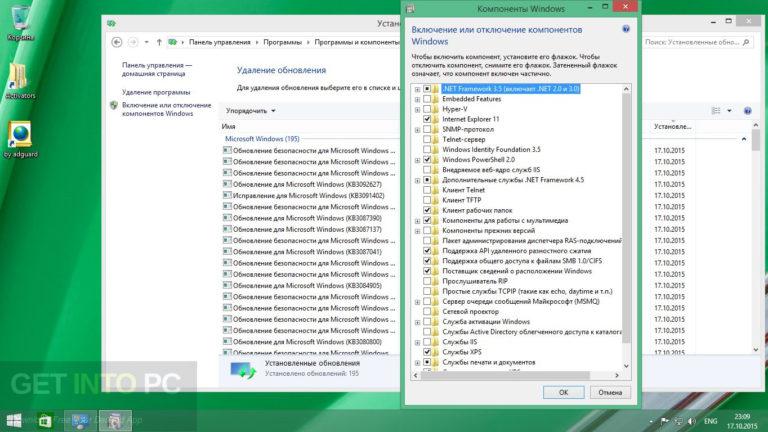This screenshot has height=432, width=768.
Task: Select update KB3092627 in the list
Action: pos(307,185)
